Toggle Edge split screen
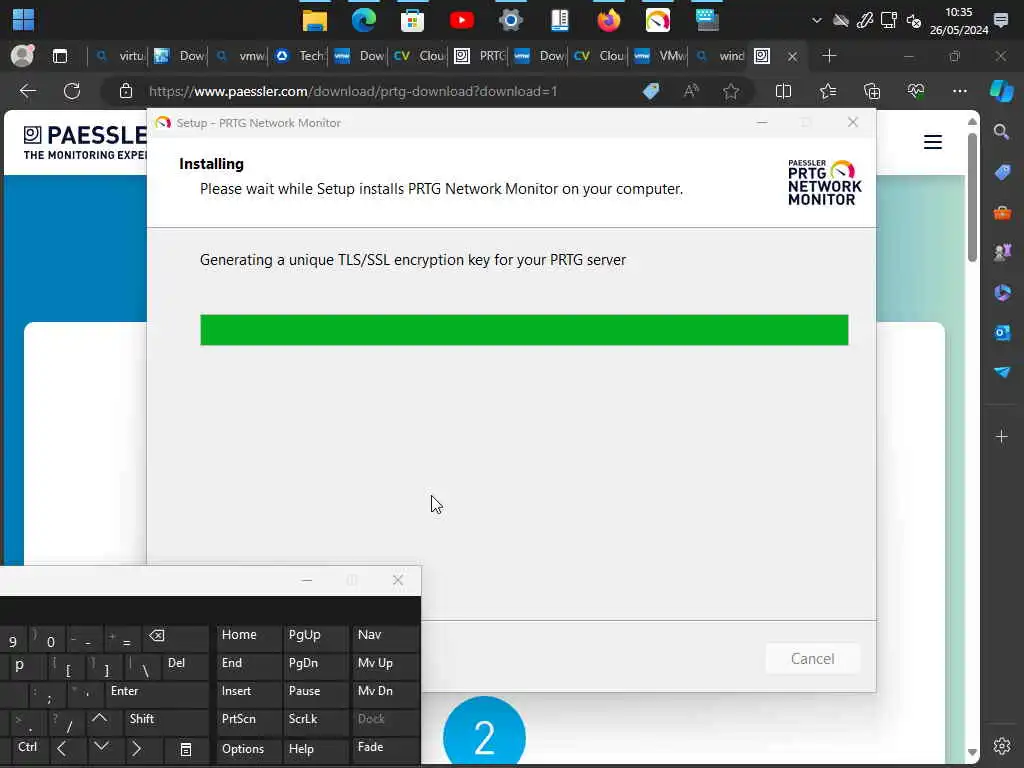 point(783,91)
